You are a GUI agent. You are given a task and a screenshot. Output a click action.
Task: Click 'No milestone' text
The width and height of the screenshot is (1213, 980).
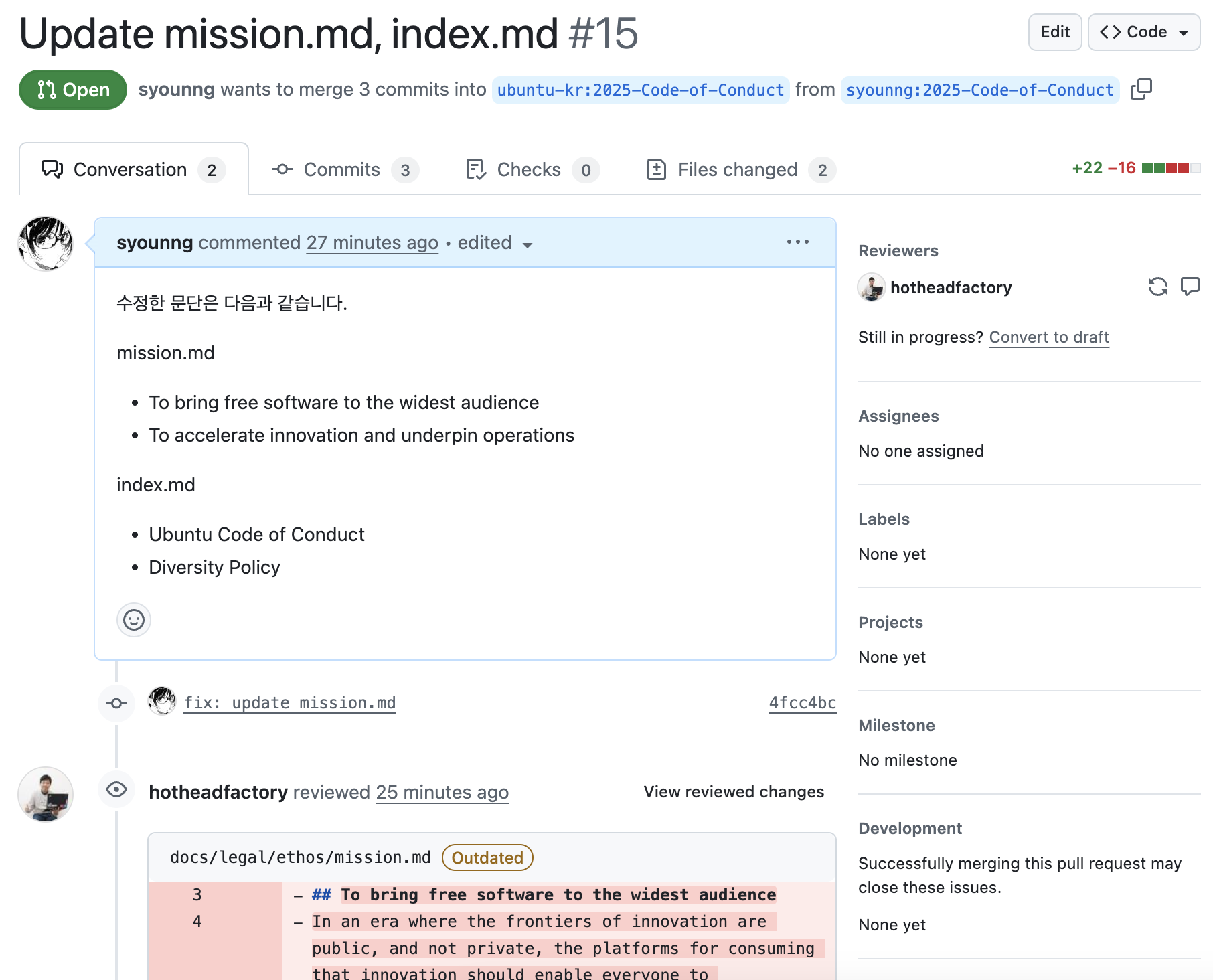pyautogui.click(x=907, y=760)
